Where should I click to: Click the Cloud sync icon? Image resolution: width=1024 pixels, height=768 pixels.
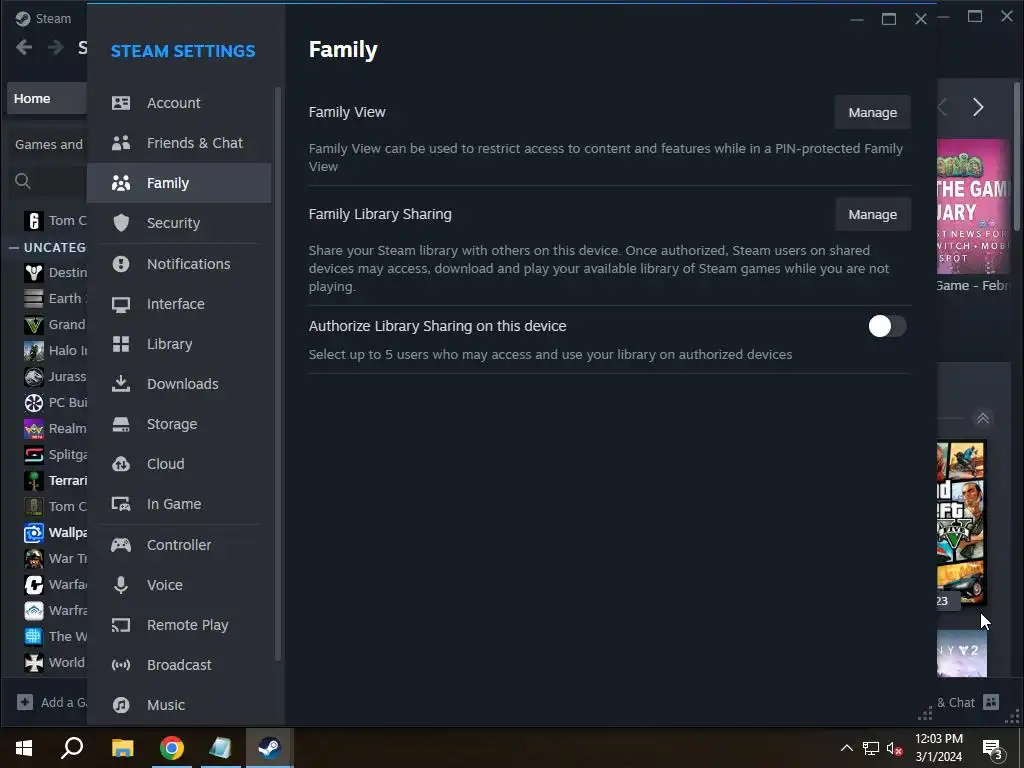(121, 464)
